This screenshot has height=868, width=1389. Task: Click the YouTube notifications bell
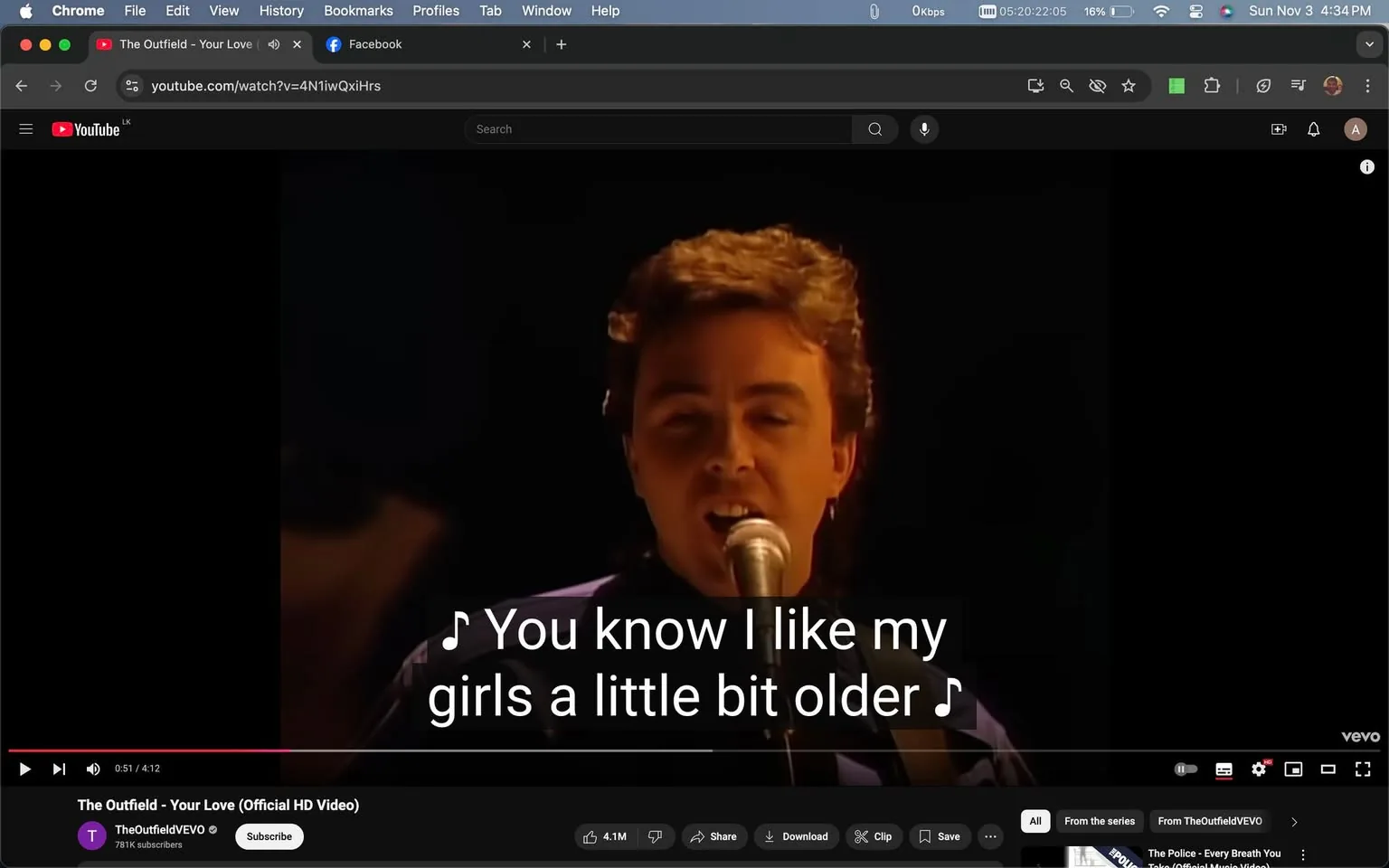(1312, 128)
